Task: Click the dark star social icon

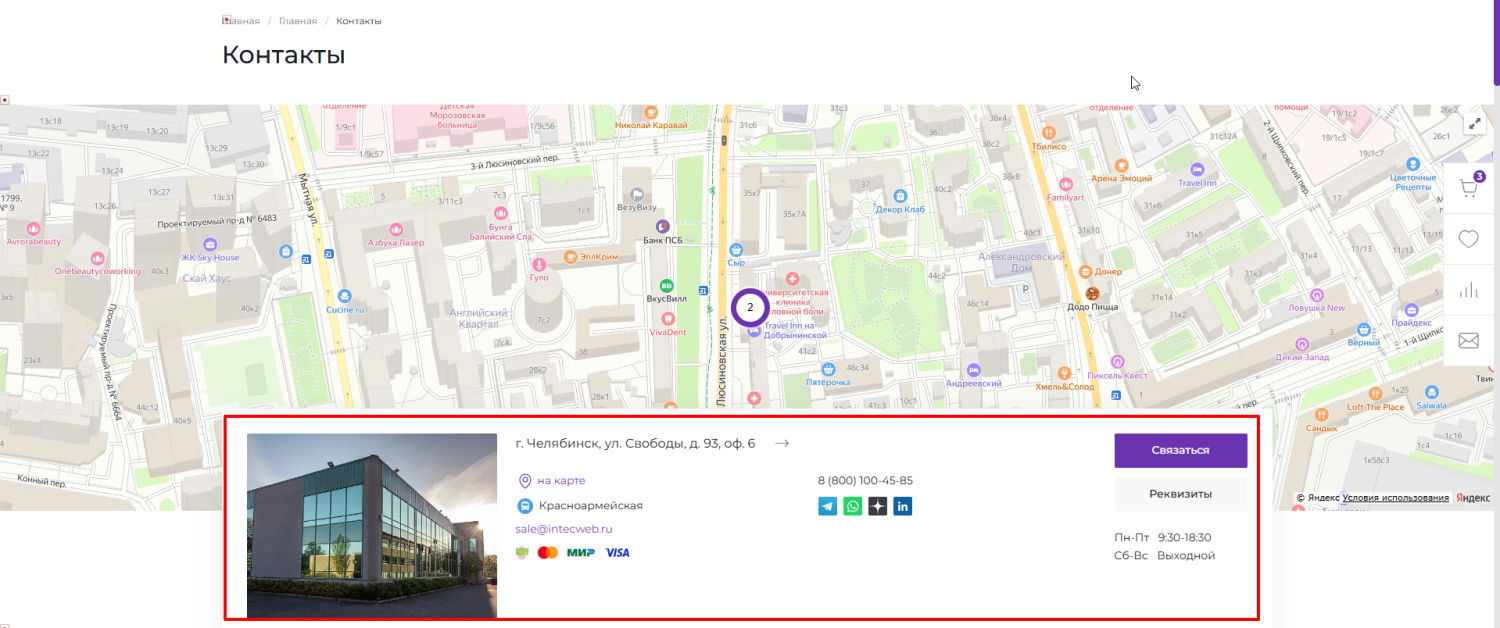Action: pyautogui.click(x=877, y=506)
